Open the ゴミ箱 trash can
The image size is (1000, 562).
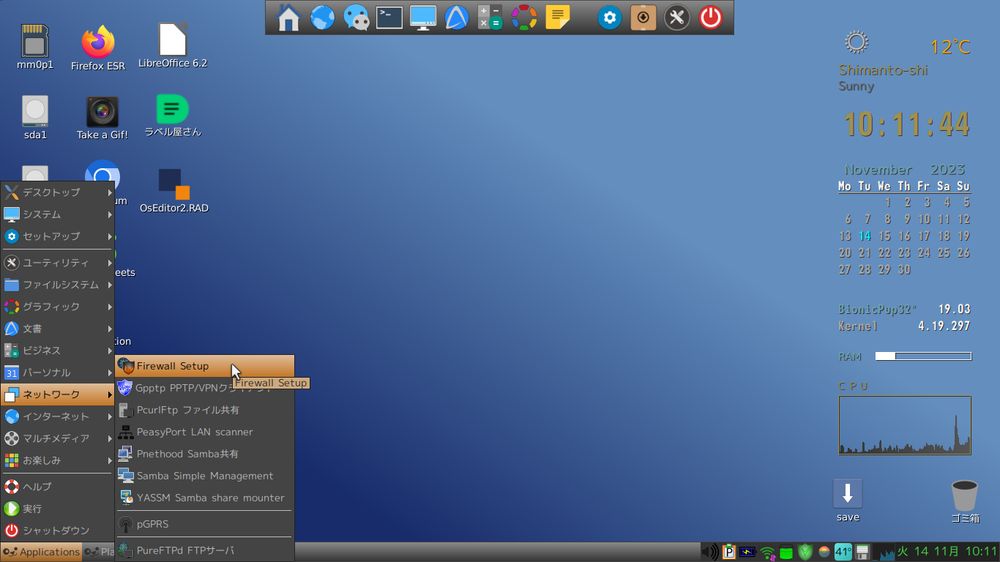point(964,501)
